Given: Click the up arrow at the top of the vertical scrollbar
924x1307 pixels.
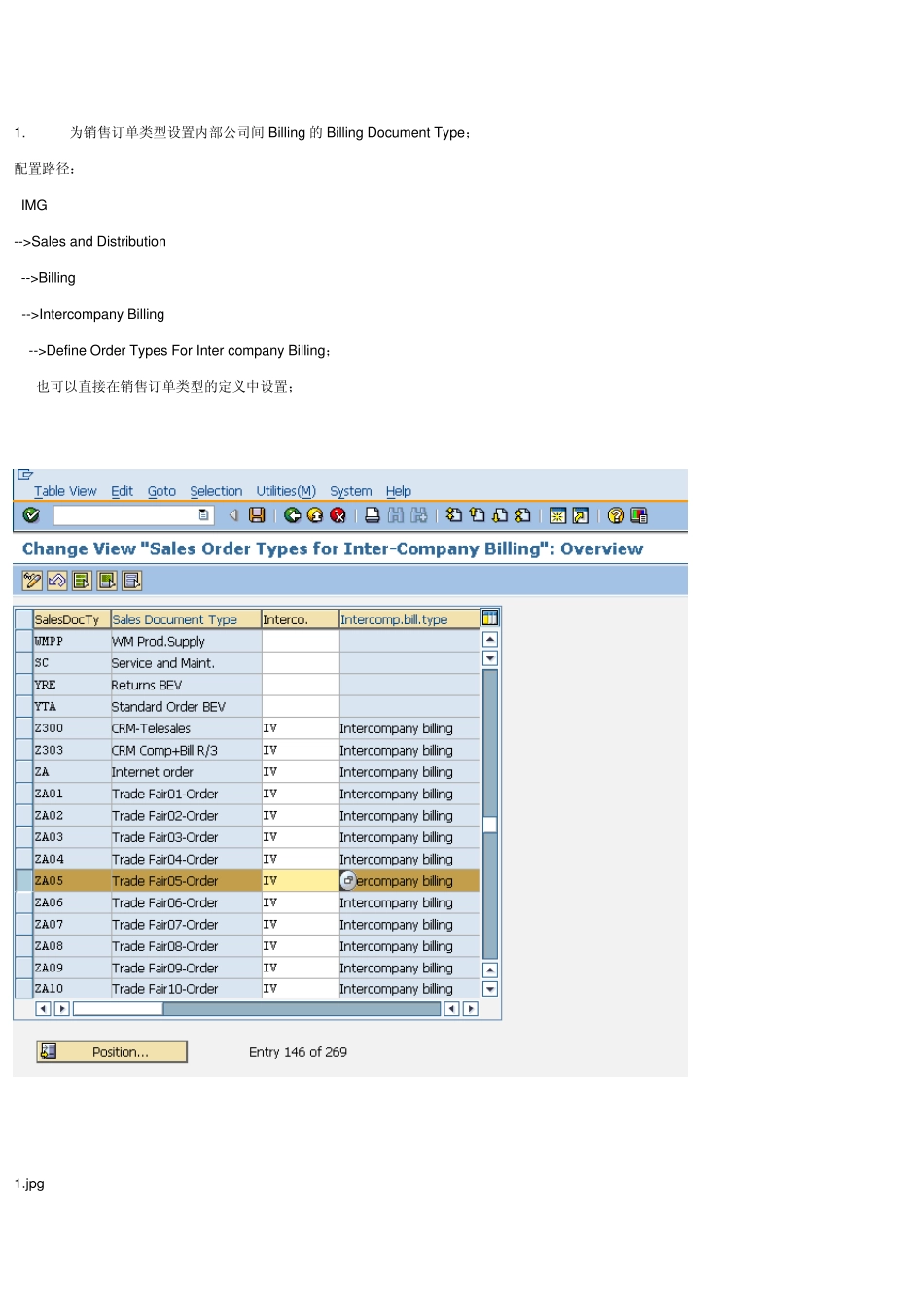Looking at the screenshot, I should [x=490, y=640].
